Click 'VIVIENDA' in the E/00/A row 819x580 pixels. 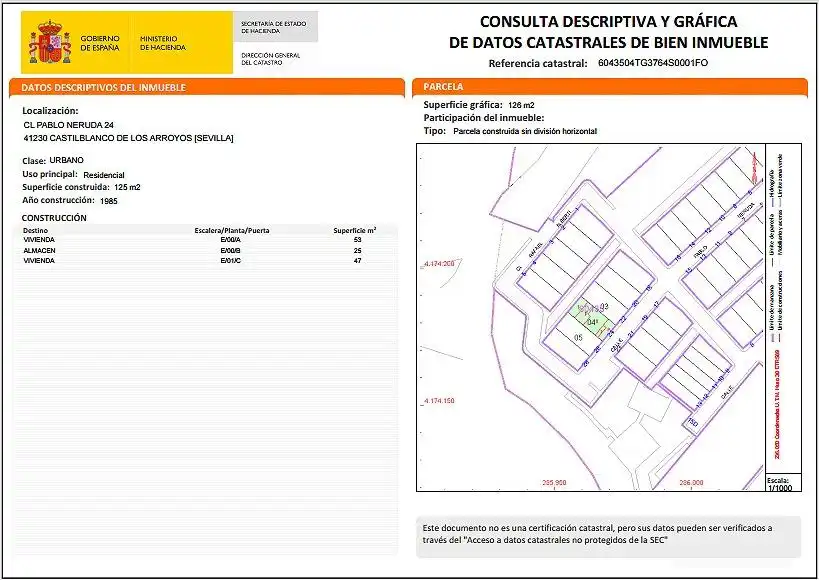click(39, 240)
